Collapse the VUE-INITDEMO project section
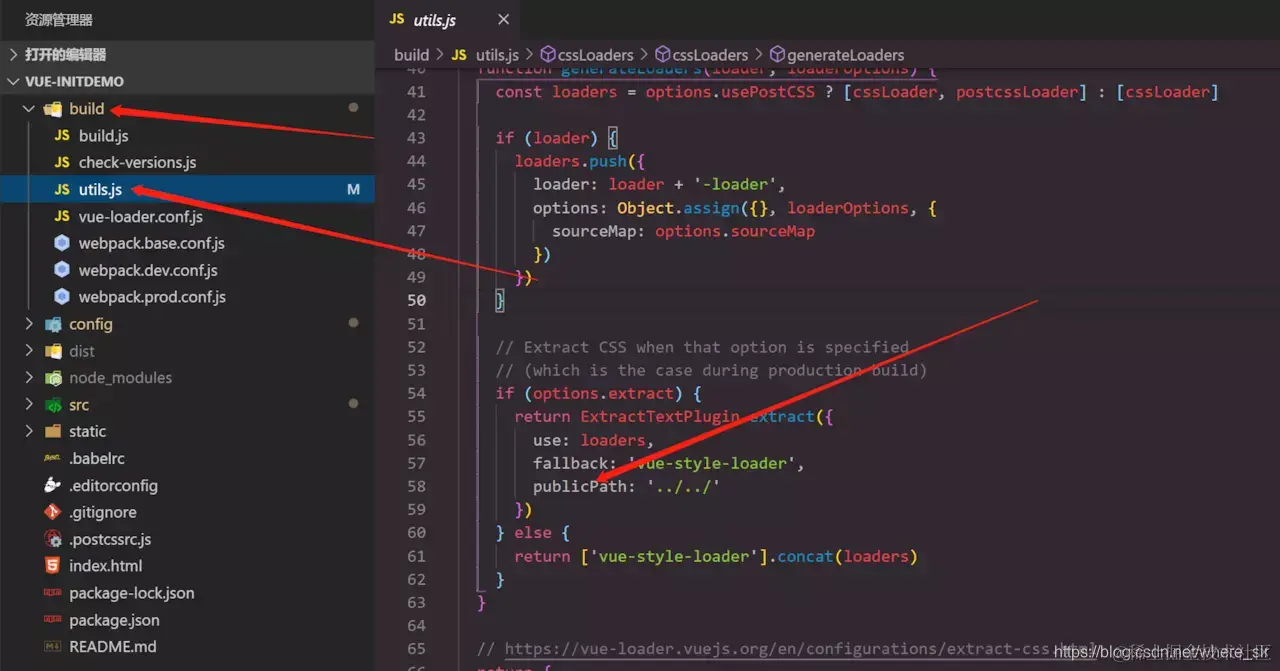 (187, 82)
